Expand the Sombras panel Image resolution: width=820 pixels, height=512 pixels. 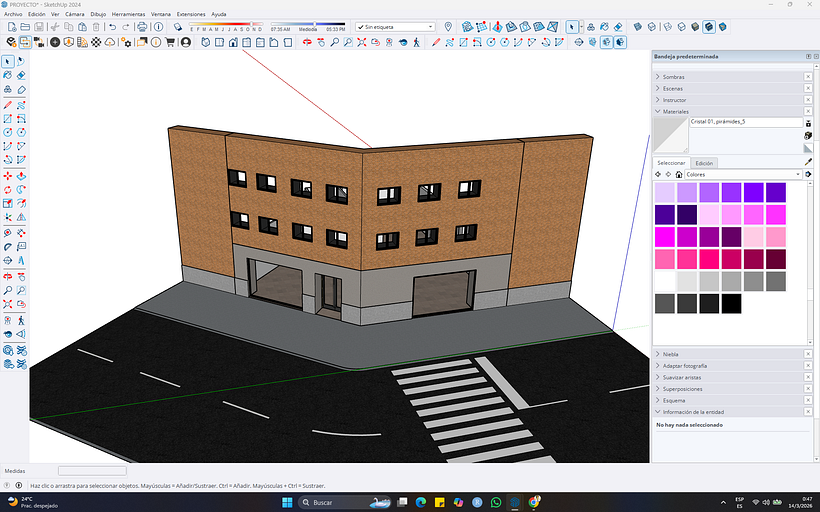click(658, 77)
